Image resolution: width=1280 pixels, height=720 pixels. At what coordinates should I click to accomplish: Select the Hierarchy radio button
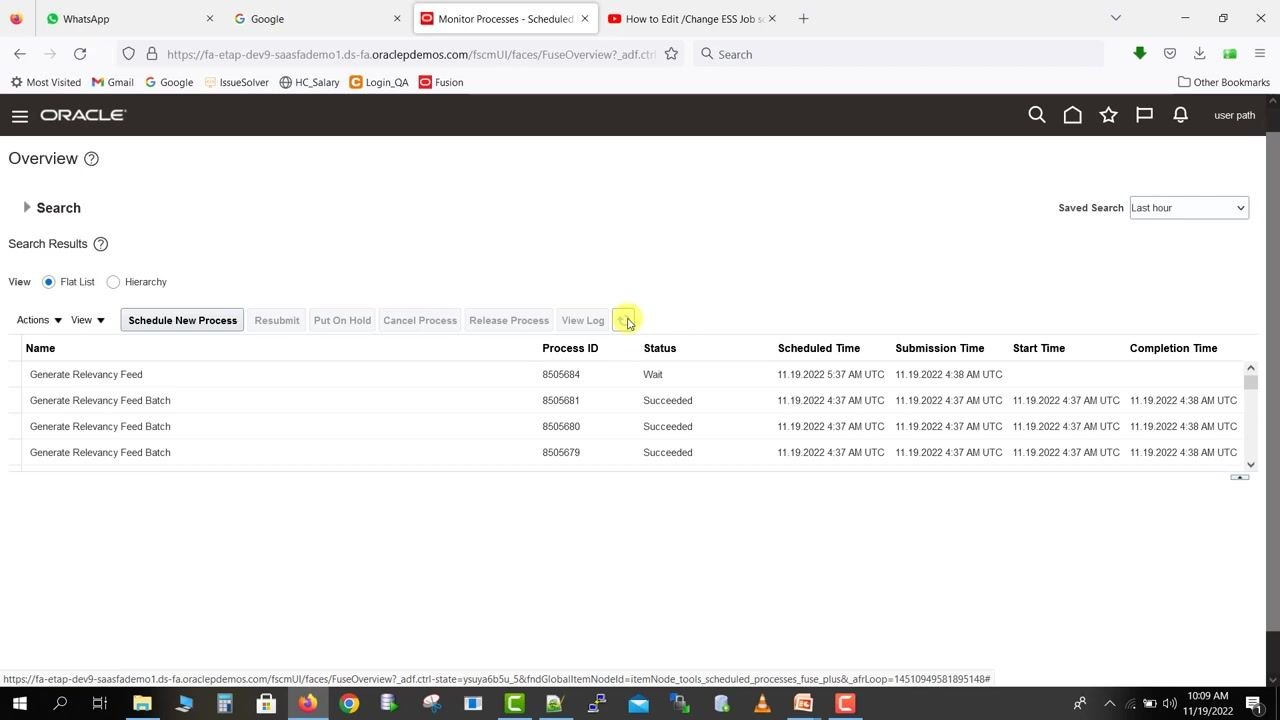[113, 282]
